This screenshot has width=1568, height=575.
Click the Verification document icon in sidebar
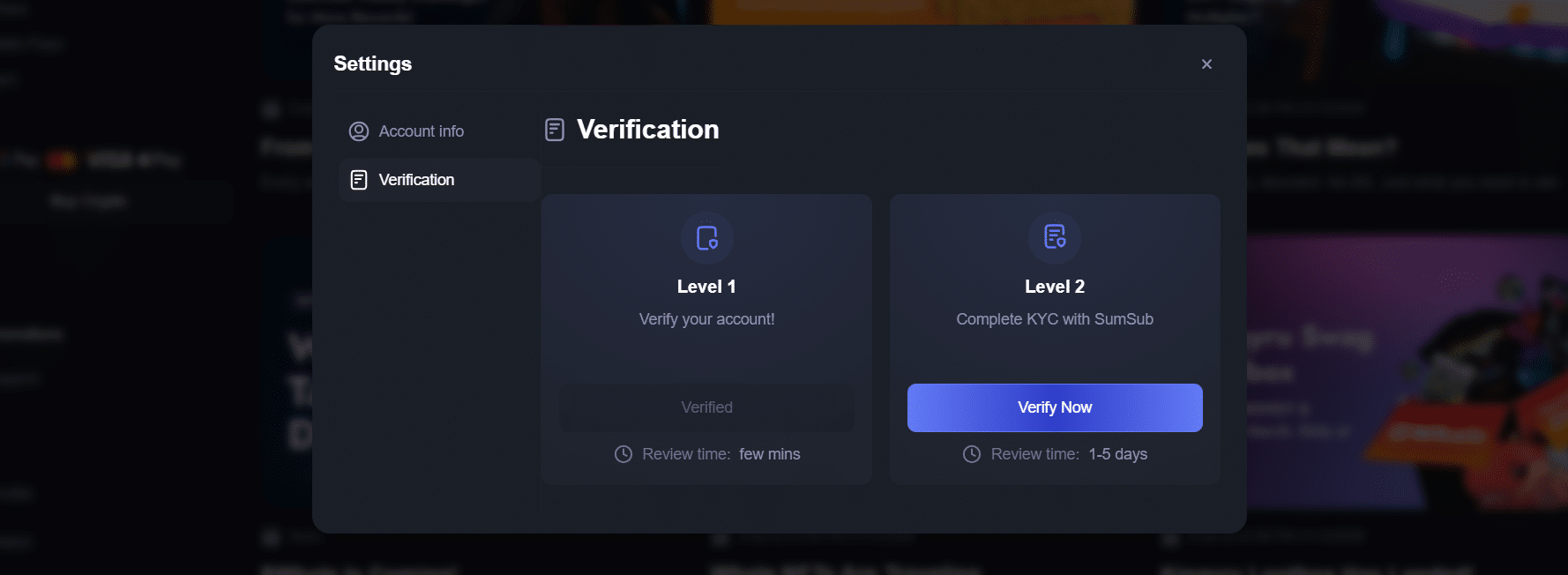click(359, 180)
